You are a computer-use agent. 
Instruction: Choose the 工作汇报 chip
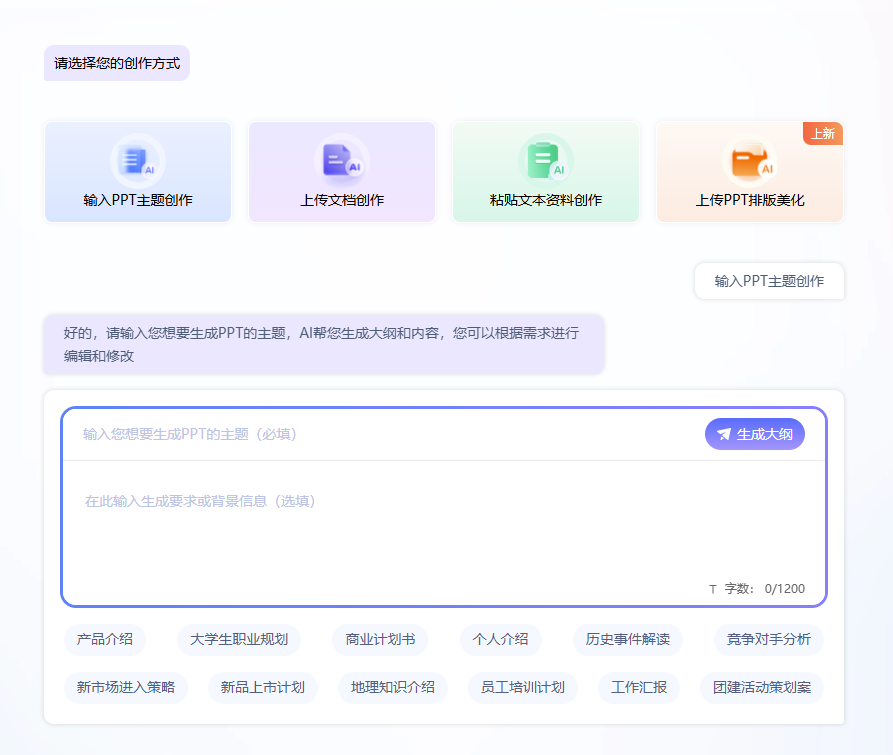coord(638,687)
